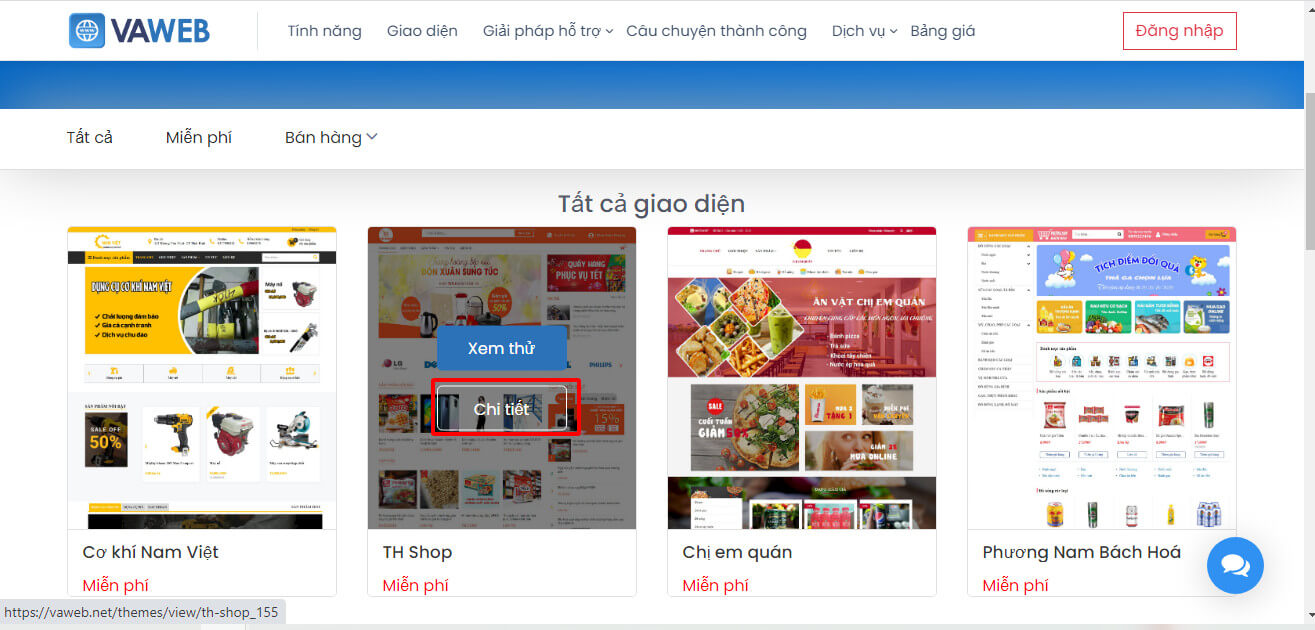Image resolution: width=1315 pixels, height=630 pixels.
Task: Open the Chị em quán theme preview
Action: pyautogui.click(x=802, y=378)
